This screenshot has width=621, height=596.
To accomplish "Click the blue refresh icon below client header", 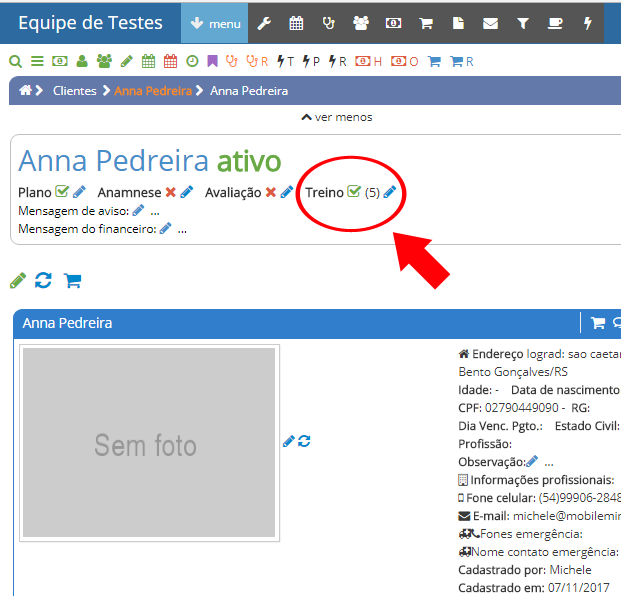I will (x=43, y=280).
